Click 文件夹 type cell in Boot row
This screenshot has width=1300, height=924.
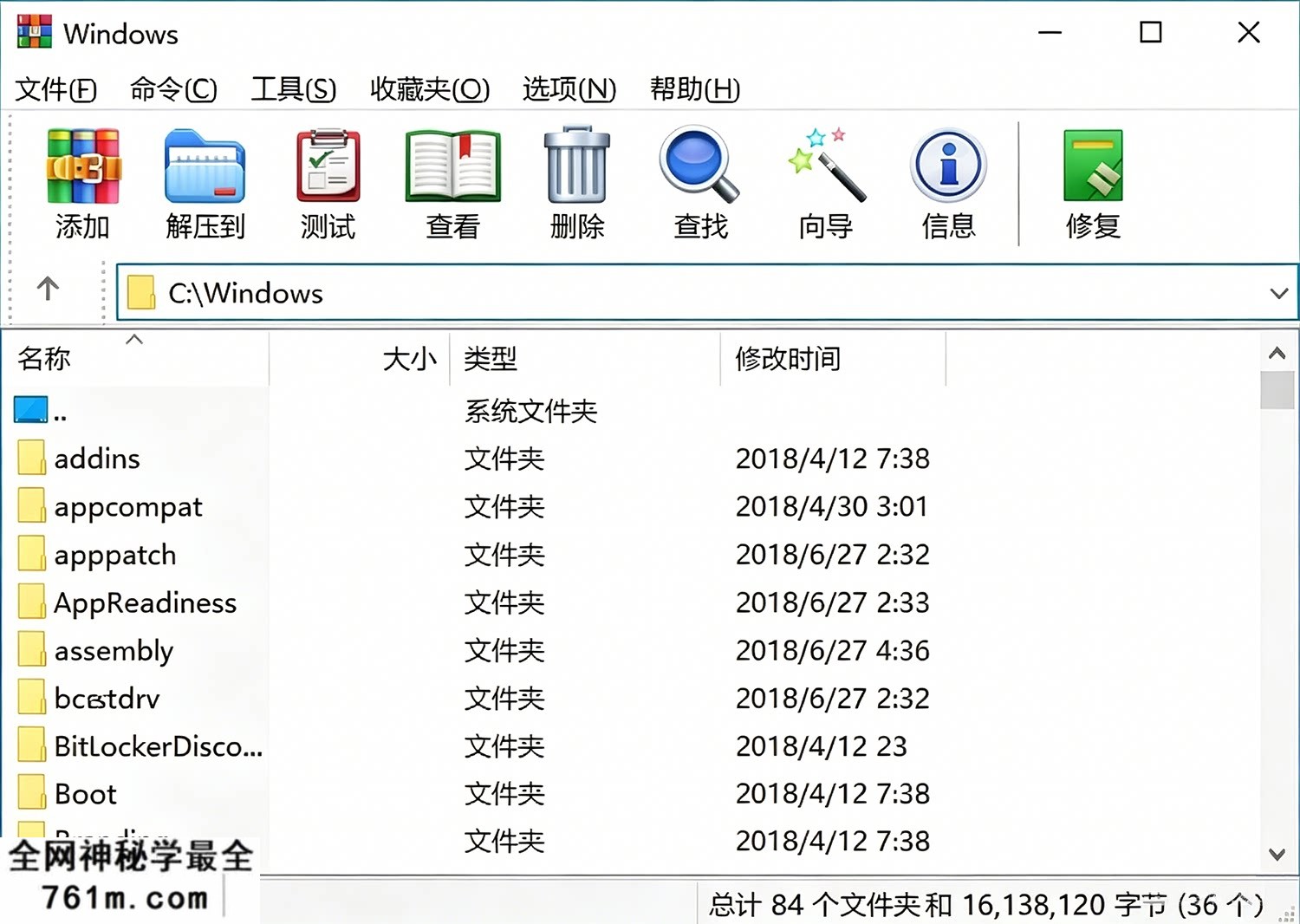tap(504, 793)
